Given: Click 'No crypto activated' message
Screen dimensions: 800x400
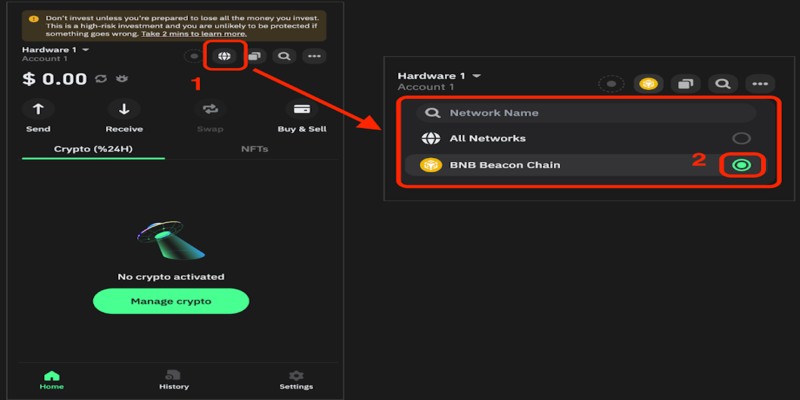Looking at the screenshot, I should tap(171, 277).
